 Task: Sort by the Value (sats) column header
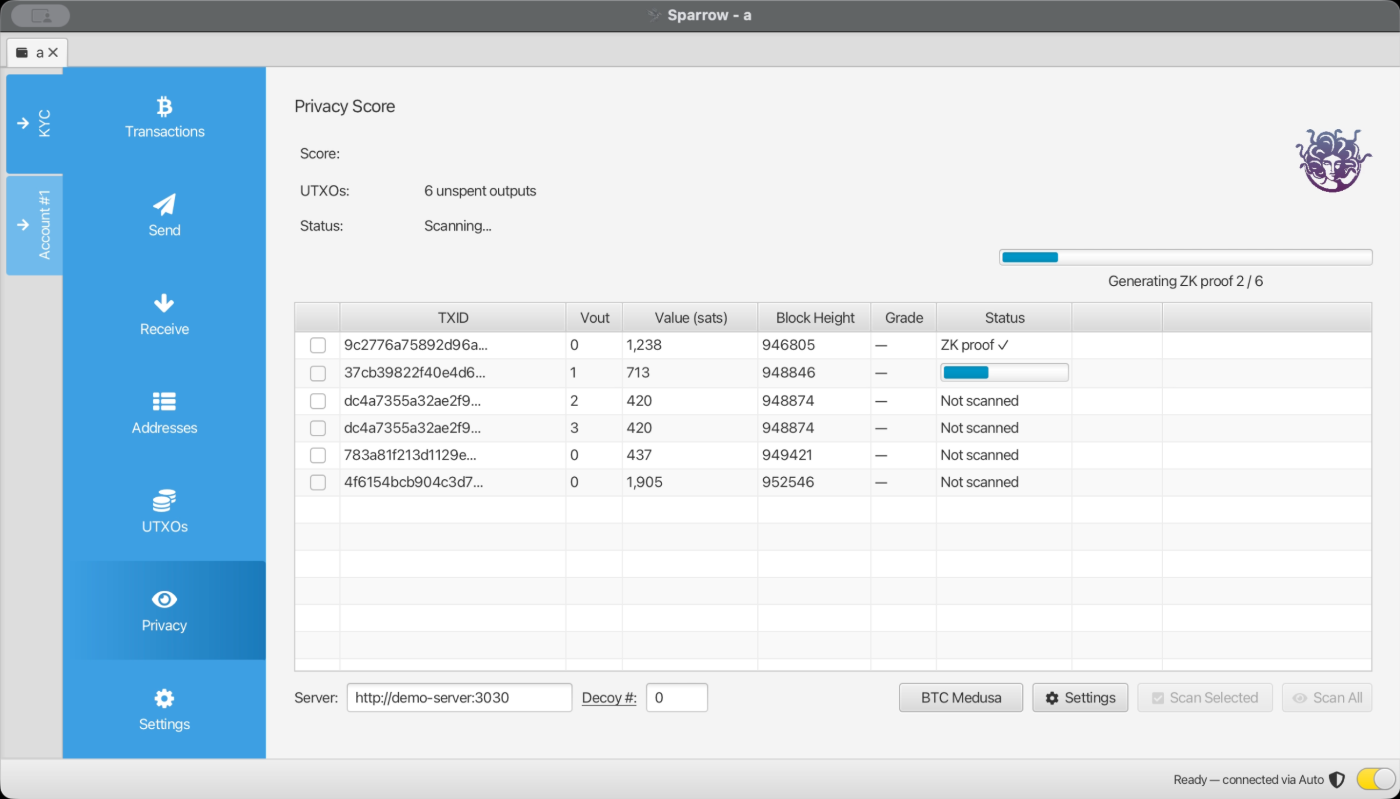690,317
